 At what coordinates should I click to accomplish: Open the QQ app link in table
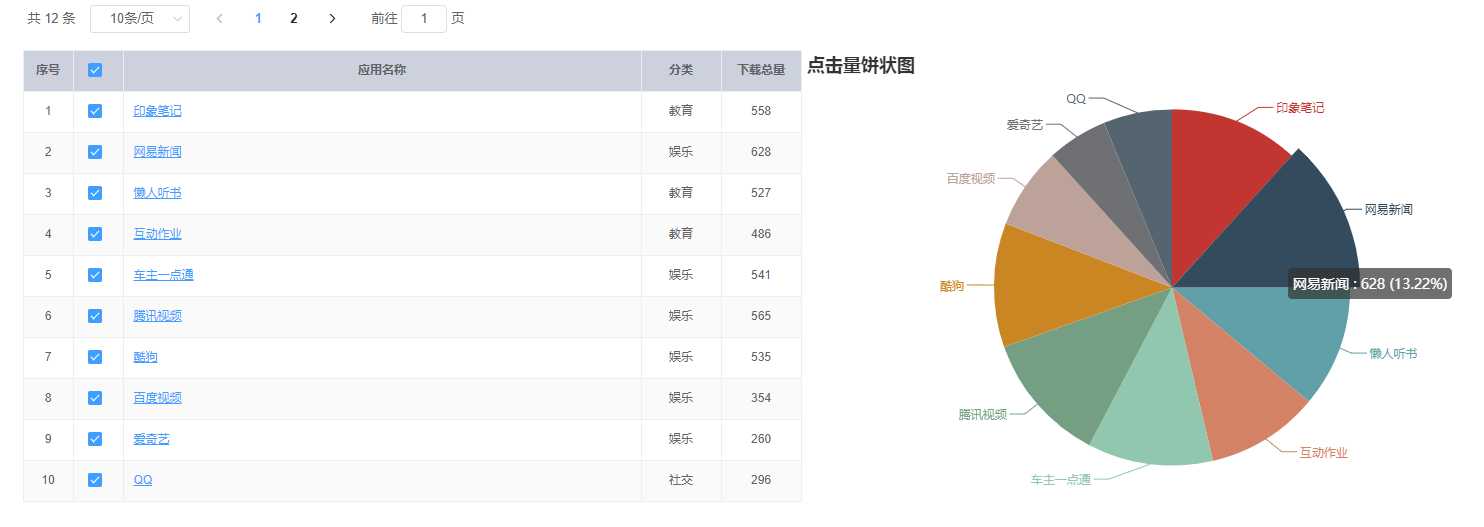coord(143,480)
